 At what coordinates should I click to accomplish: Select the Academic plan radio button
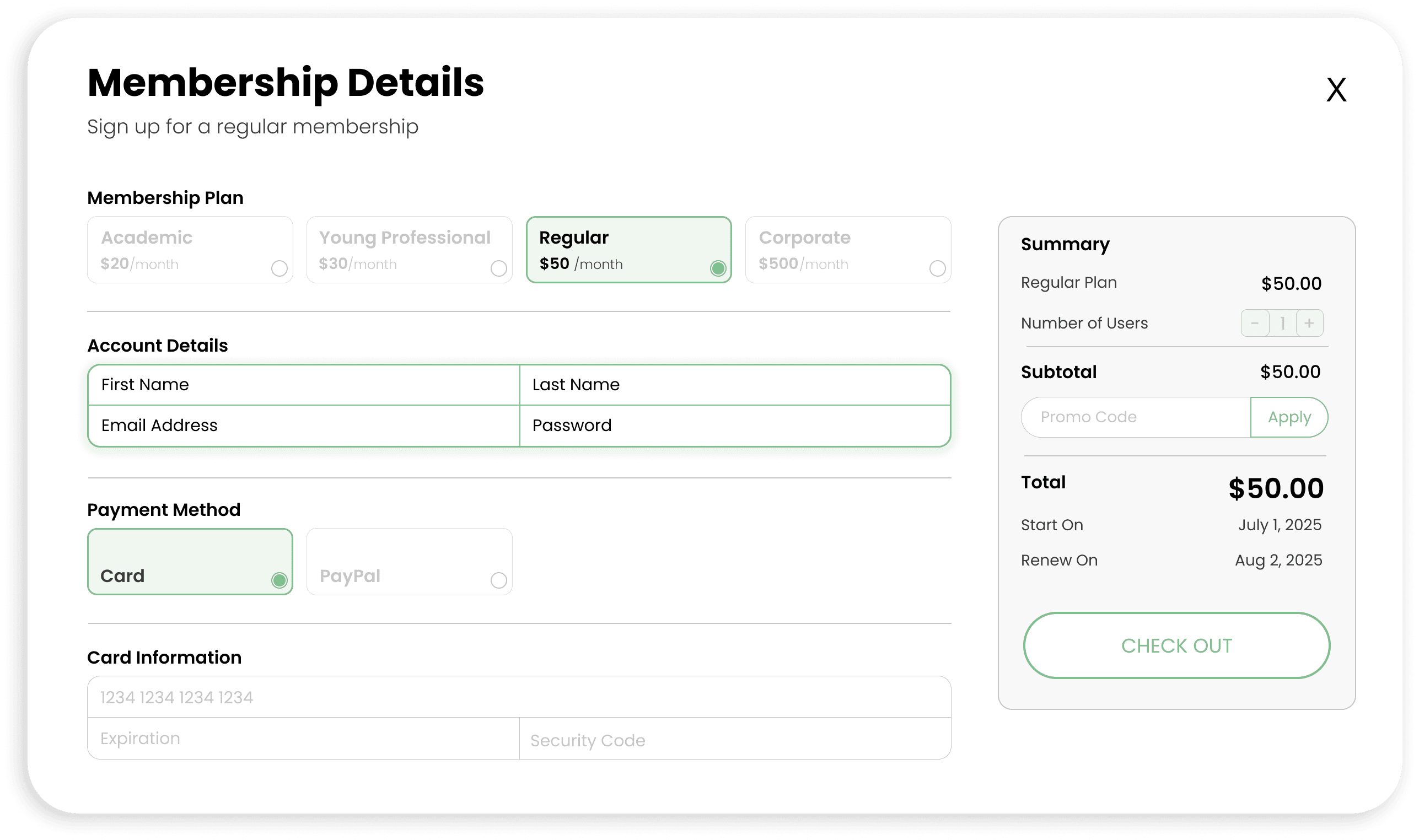279,268
